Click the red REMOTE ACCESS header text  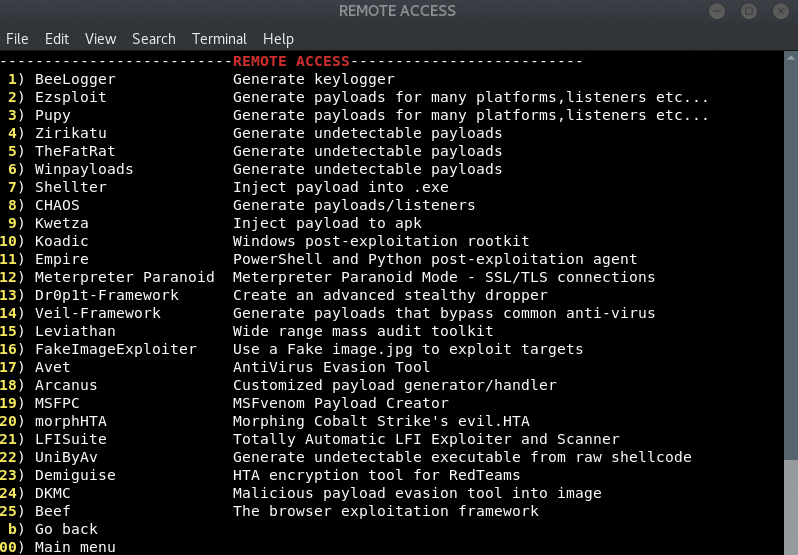click(291, 61)
